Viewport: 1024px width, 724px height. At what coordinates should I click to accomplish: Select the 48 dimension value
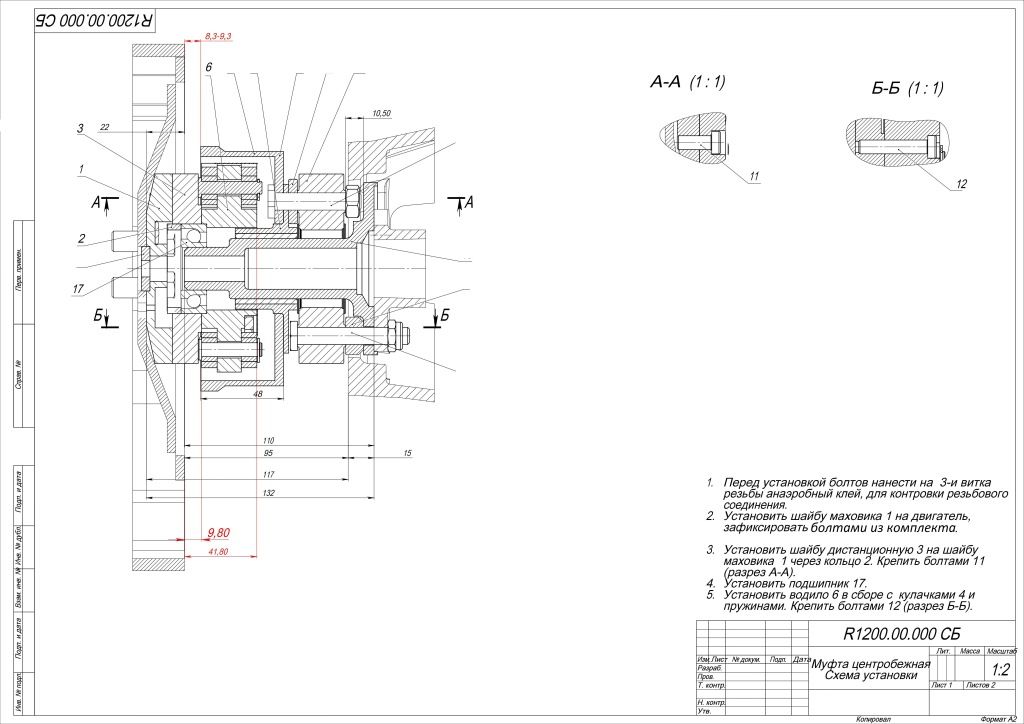click(258, 394)
